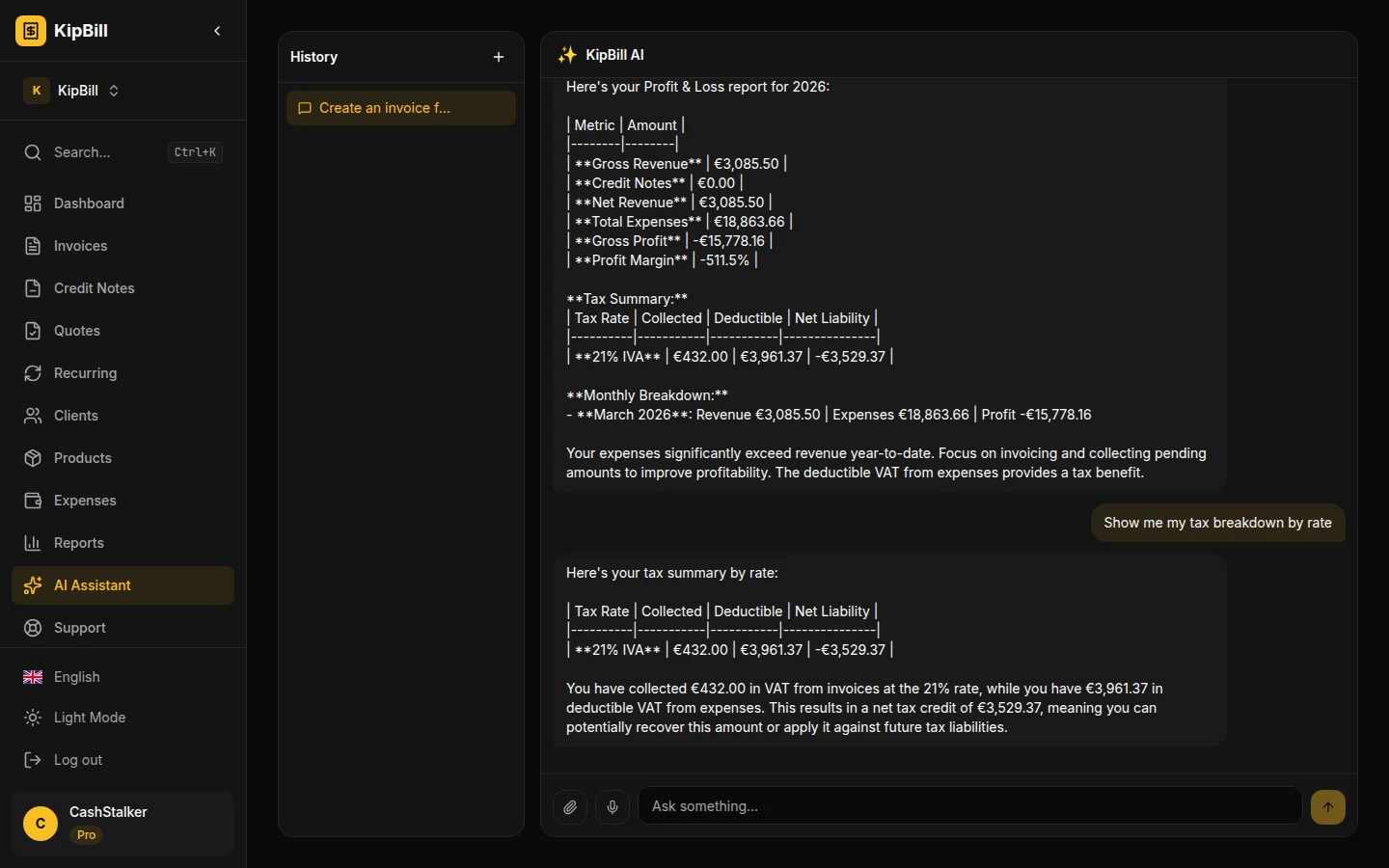This screenshot has height=868, width=1389.
Task: Change language from English
Action: click(x=76, y=677)
